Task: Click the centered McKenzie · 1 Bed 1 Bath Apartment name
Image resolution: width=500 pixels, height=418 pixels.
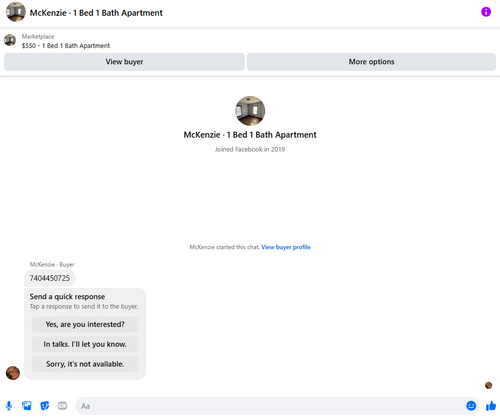Action: [250, 135]
